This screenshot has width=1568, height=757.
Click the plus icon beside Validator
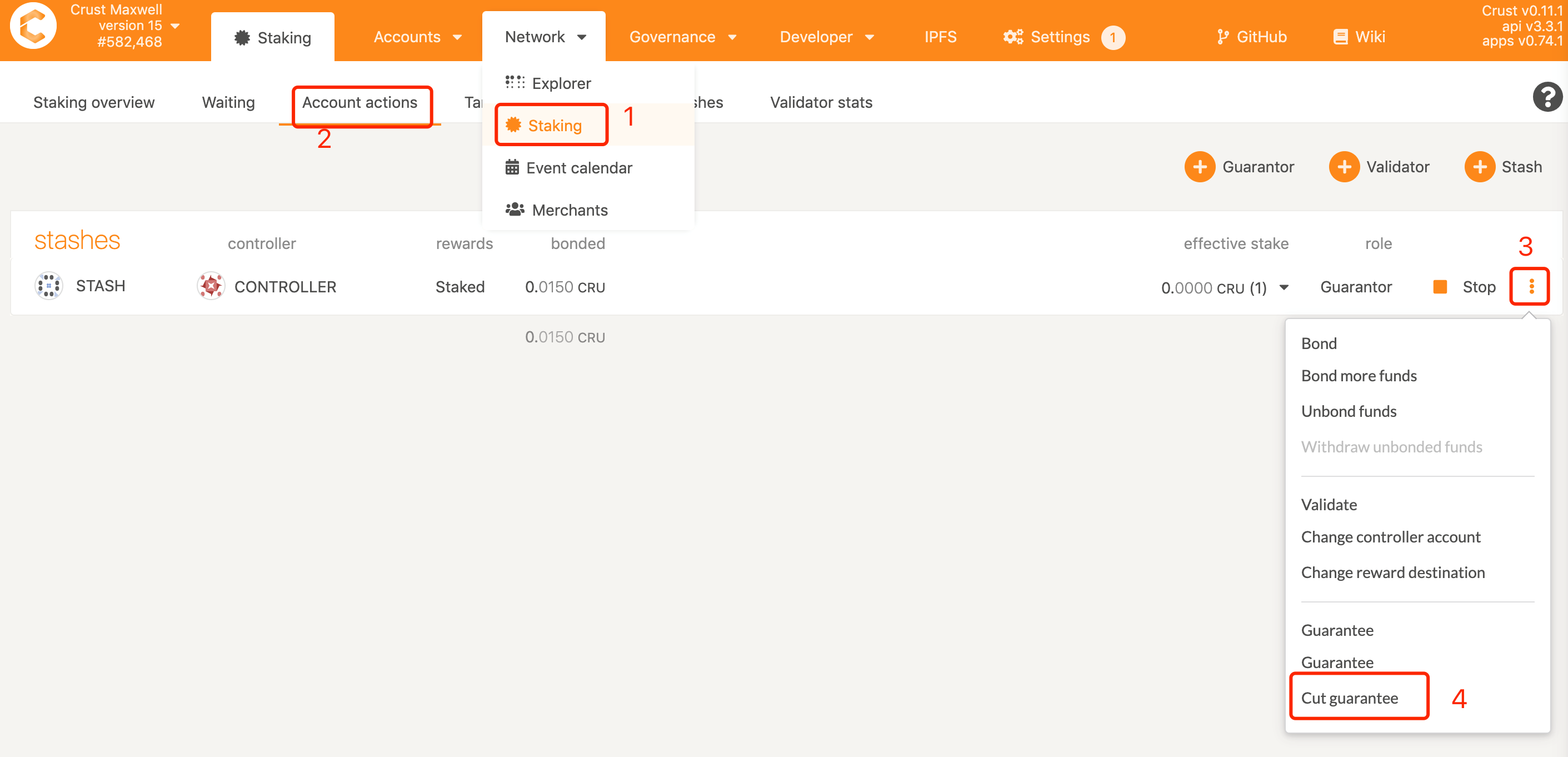[1344, 167]
